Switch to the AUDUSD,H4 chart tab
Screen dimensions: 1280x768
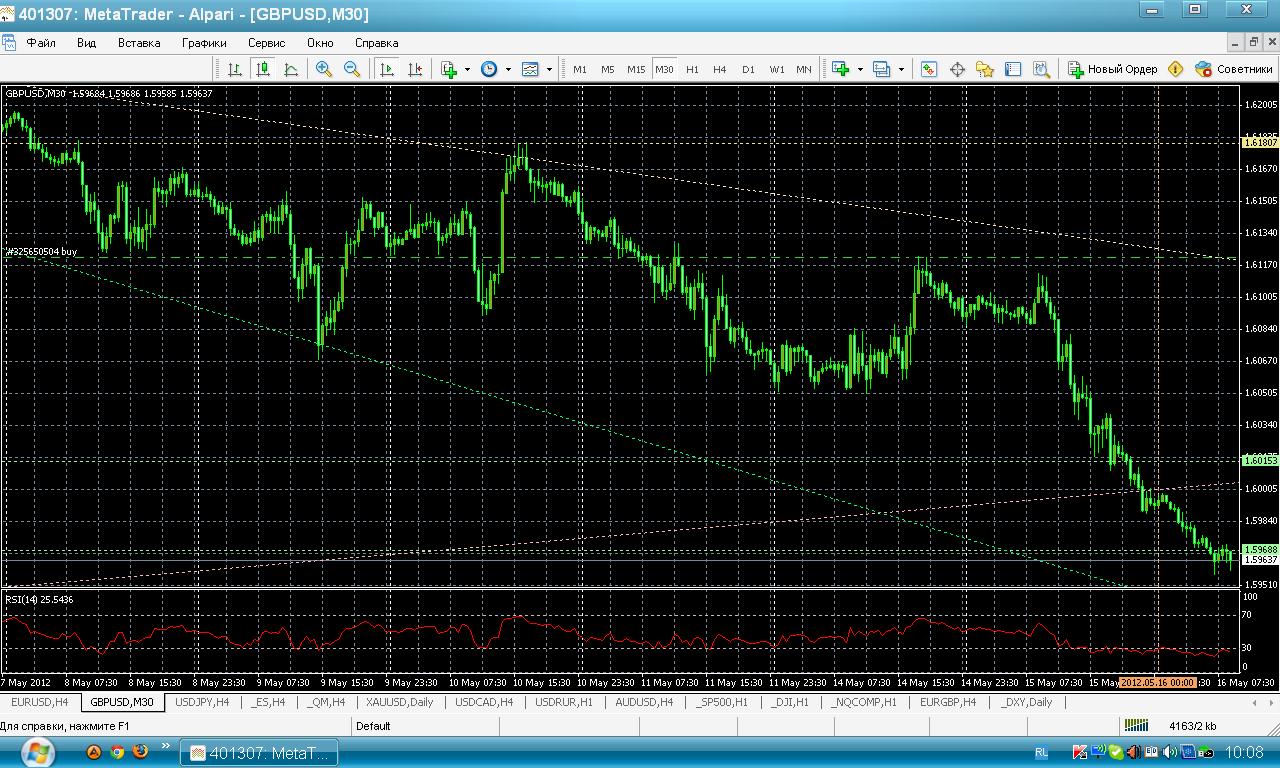coord(644,702)
